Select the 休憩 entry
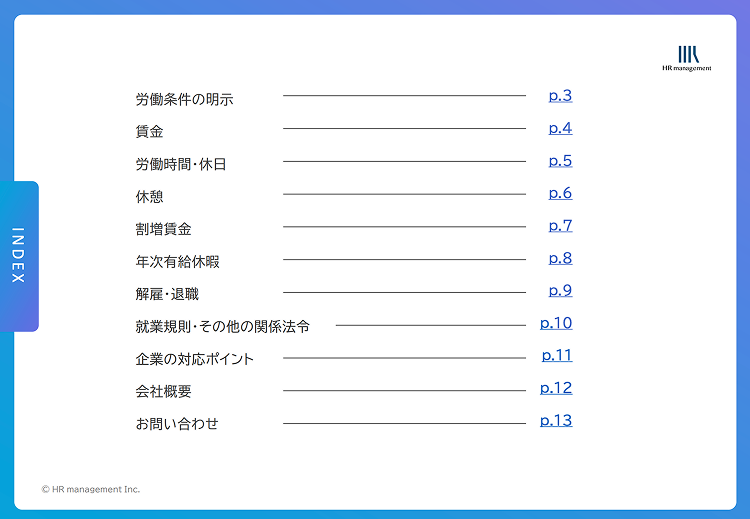The height and width of the screenshot is (519, 750). (x=149, y=197)
